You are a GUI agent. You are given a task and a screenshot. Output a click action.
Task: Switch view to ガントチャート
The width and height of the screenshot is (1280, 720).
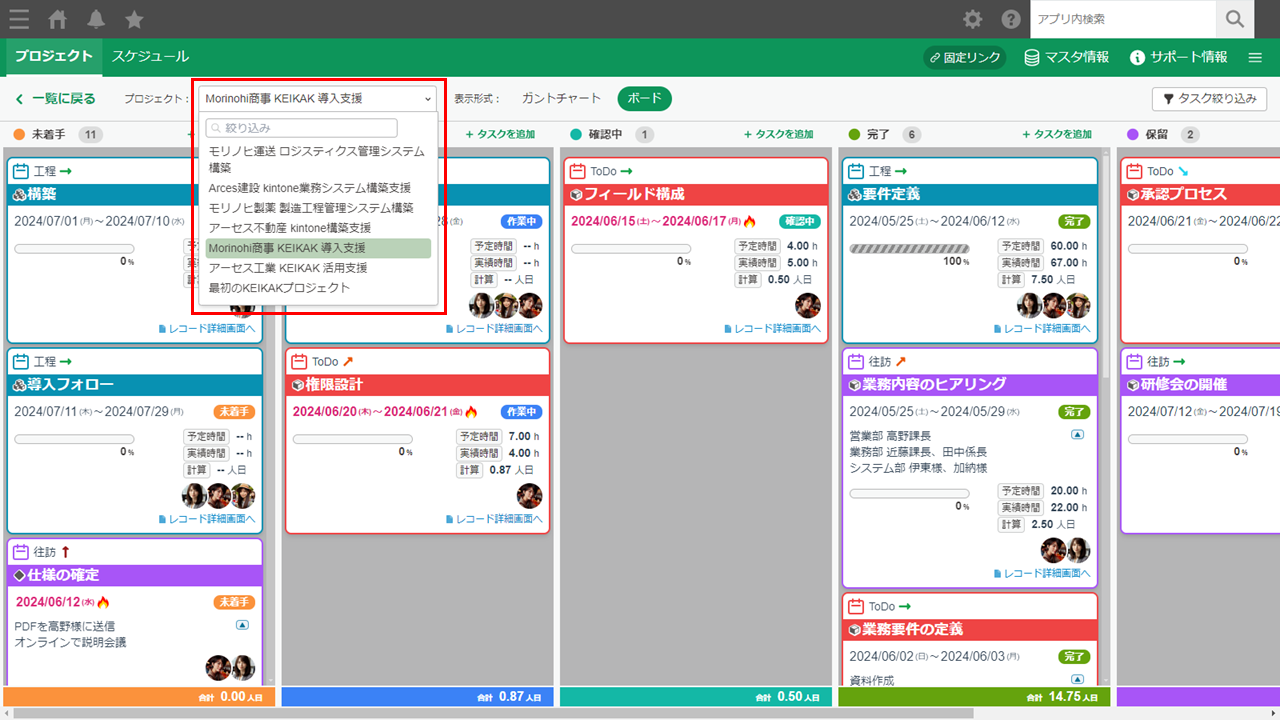pyautogui.click(x=562, y=98)
